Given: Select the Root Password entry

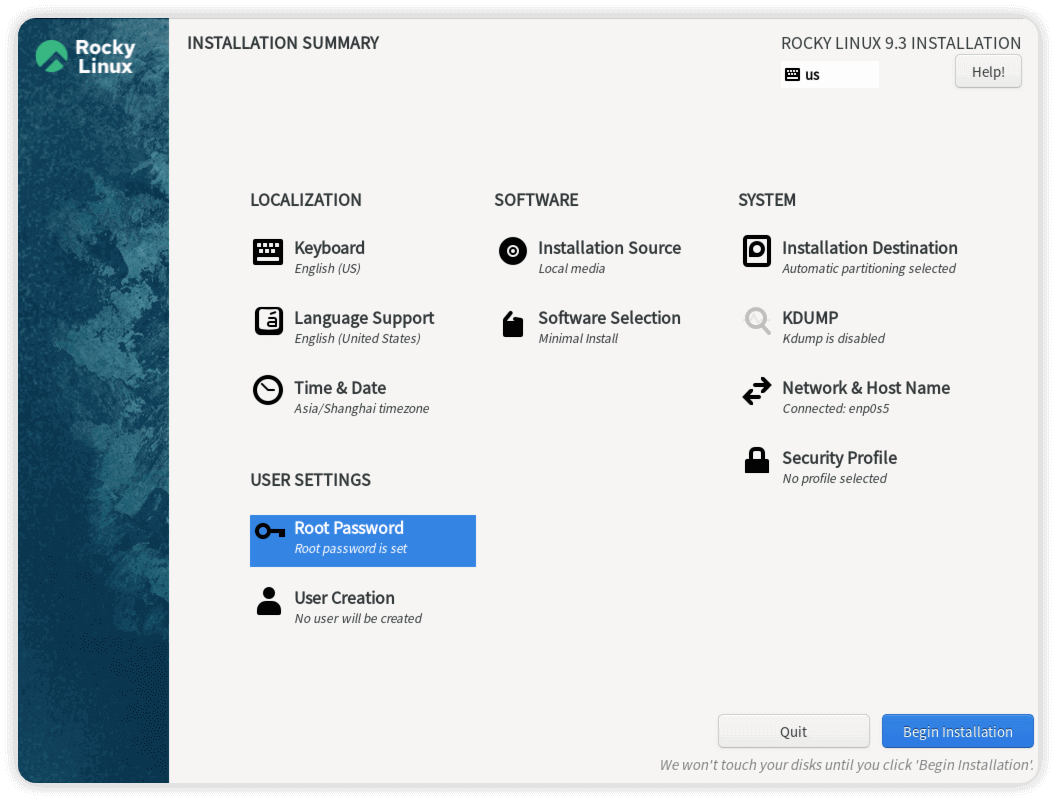Looking at the screenshot, I should tap(363, 541).
